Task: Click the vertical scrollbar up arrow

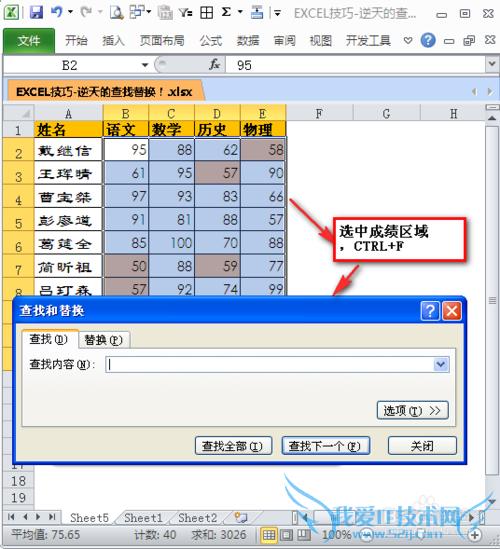Action: [x=492, y=118]
